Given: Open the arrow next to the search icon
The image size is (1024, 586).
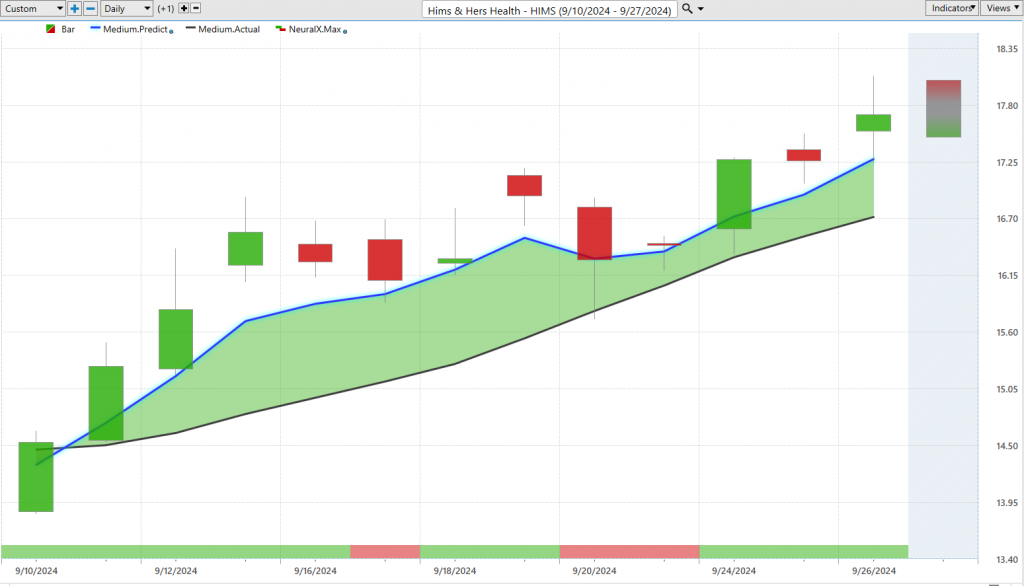Looking at the screenshot, I should coord(701,9).
